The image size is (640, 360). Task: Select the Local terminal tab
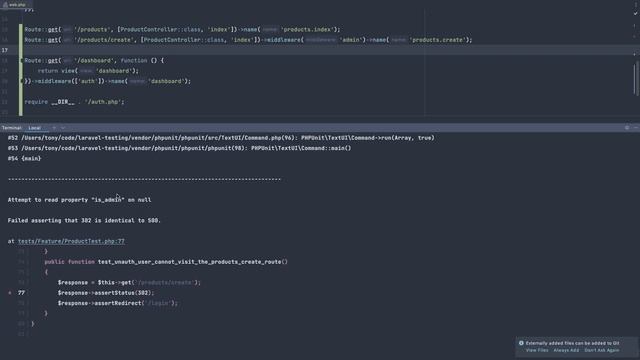(35, 128)
